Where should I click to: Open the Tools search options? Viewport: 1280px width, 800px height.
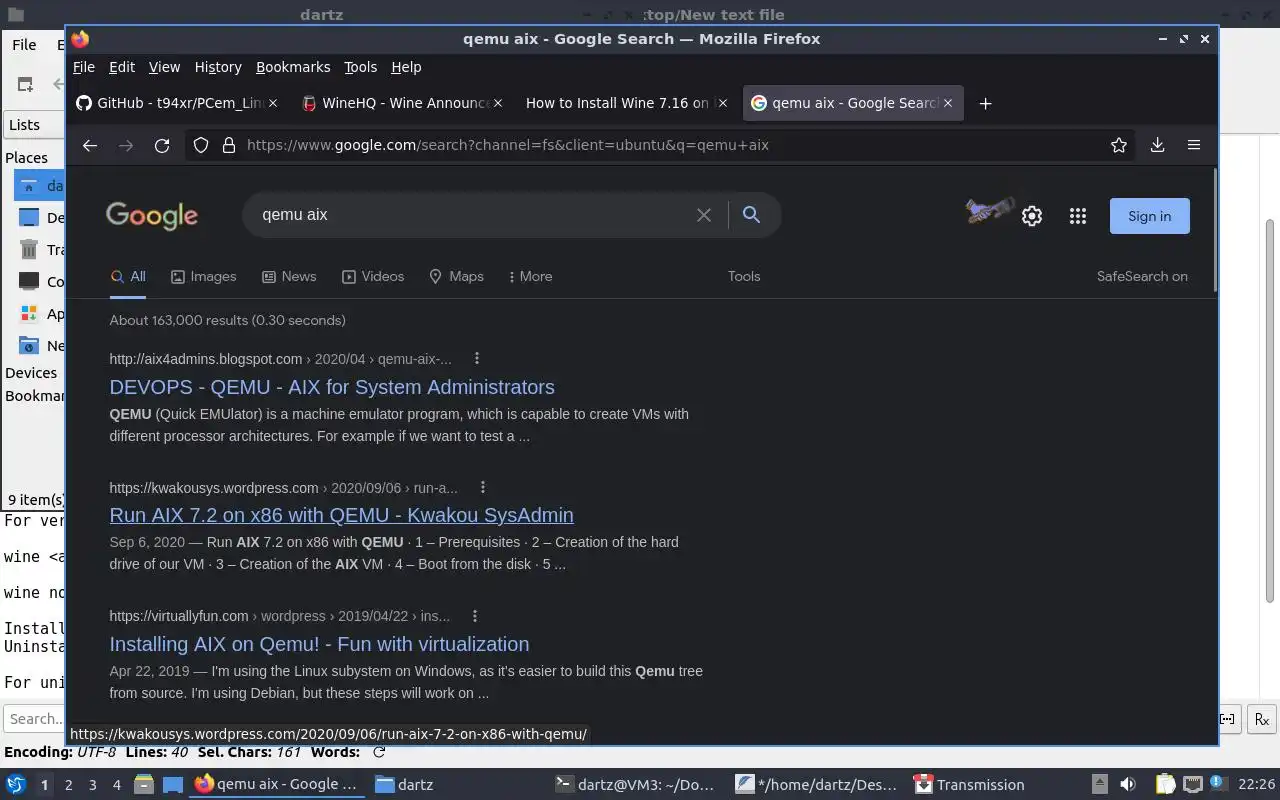click(744, 276)
